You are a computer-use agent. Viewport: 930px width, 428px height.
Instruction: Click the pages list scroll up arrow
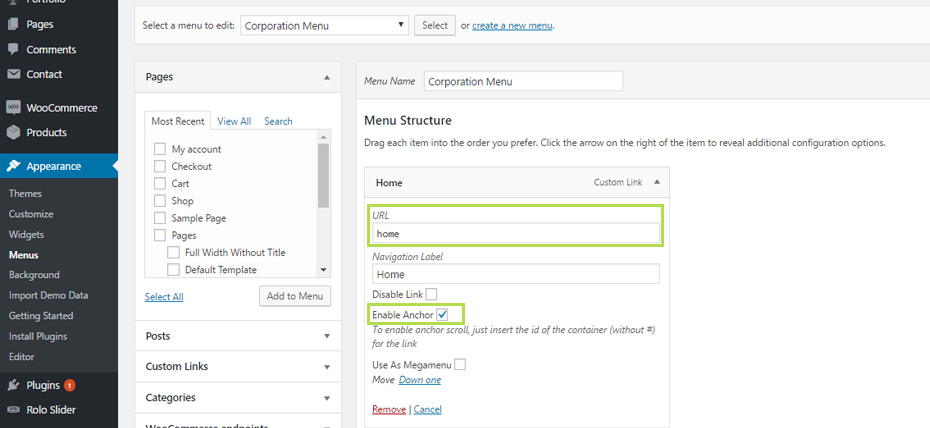323,136
